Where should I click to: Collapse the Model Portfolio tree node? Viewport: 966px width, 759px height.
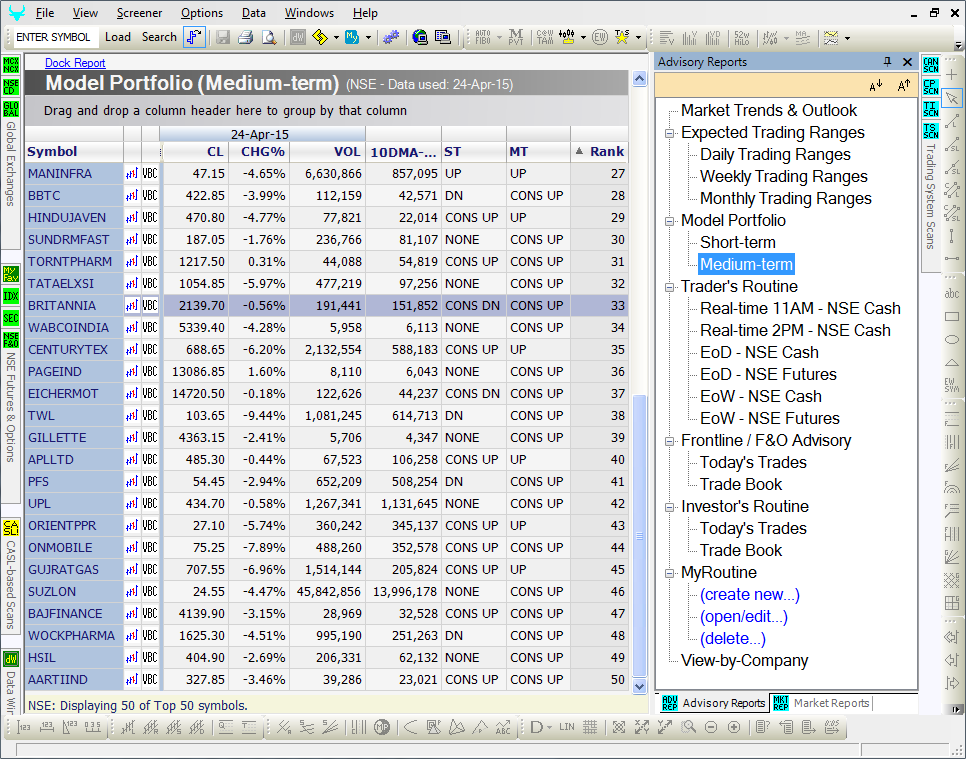[670, 221]
